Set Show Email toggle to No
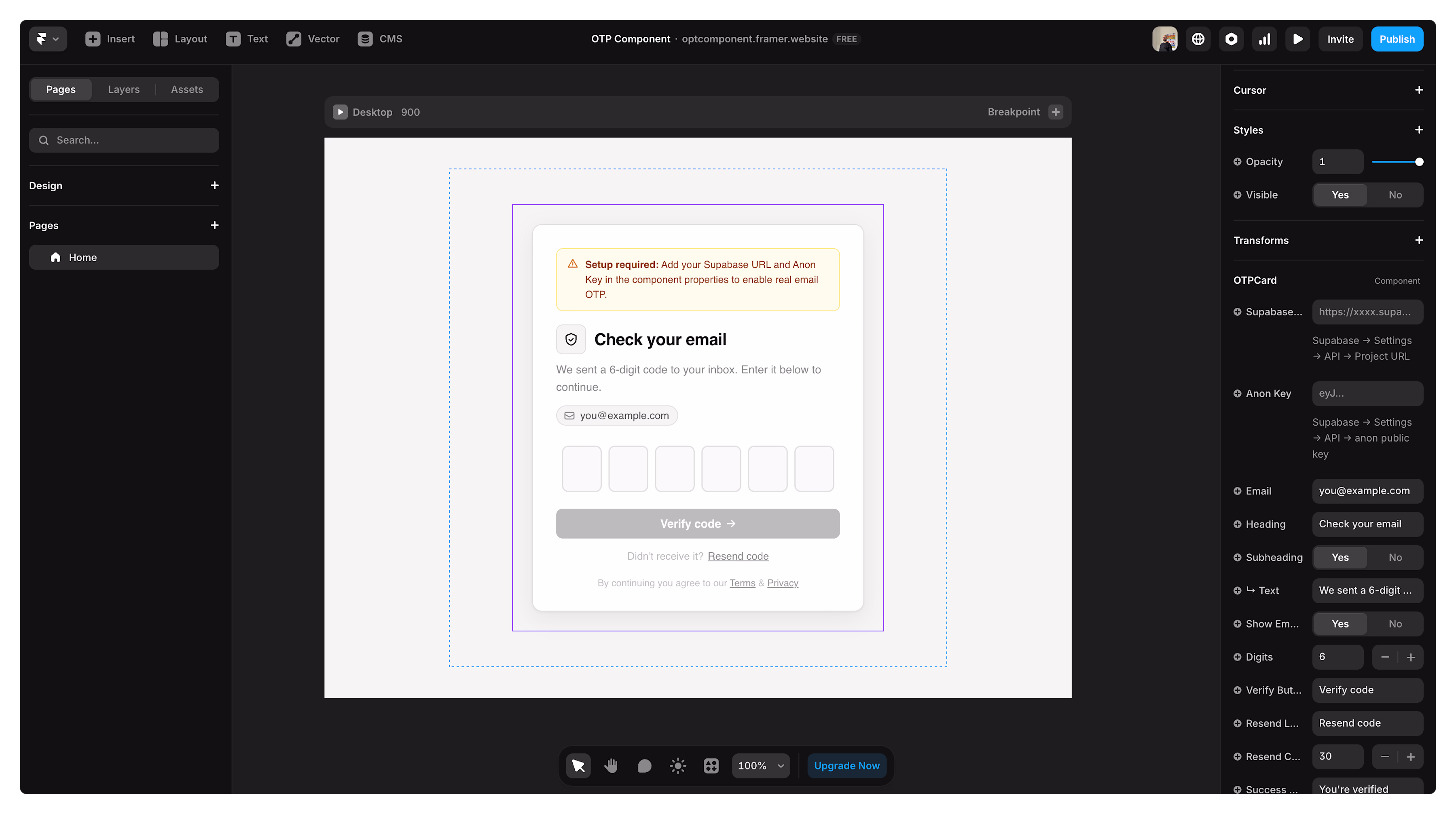Screen dimensions: 1456x814 (1395, 624)
